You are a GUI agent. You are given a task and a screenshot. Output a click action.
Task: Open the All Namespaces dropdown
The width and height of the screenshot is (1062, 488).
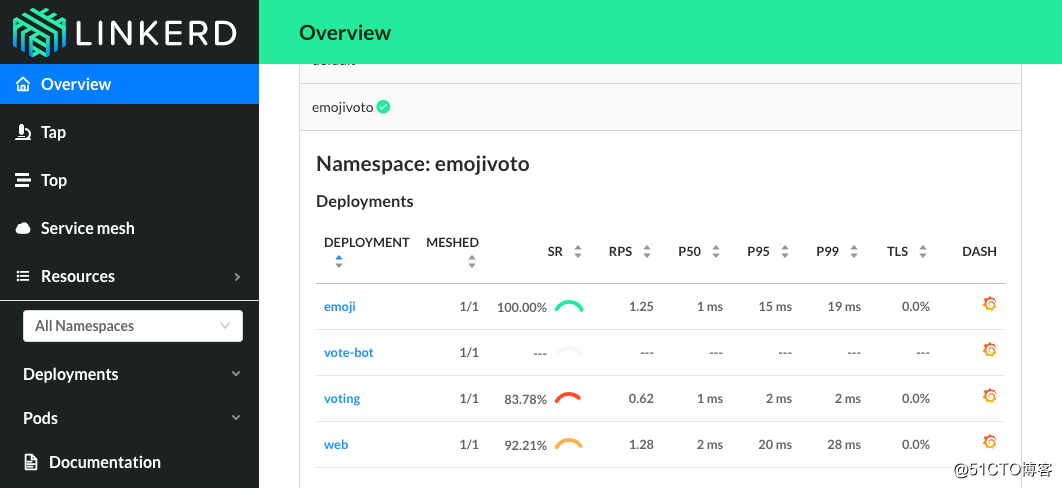coord(133,326)
